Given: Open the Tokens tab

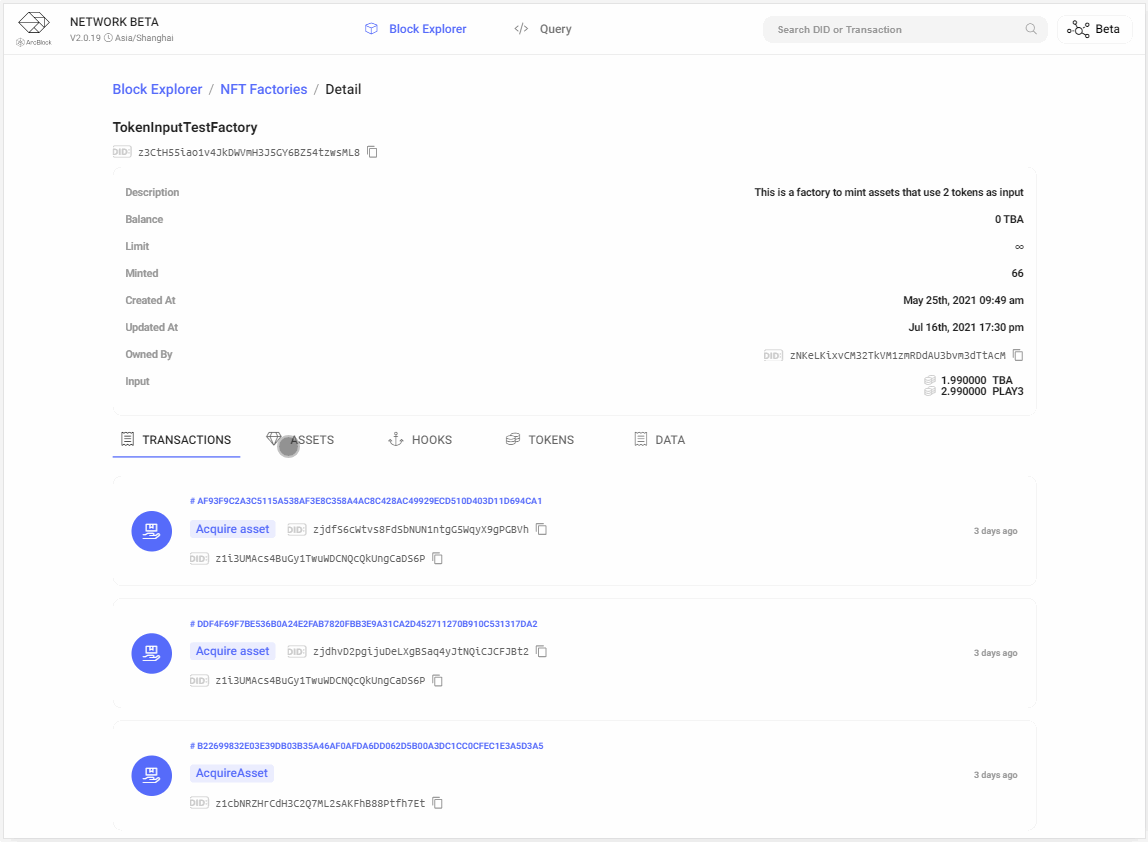Looking at the screenshot, I should tap(540, 440).
